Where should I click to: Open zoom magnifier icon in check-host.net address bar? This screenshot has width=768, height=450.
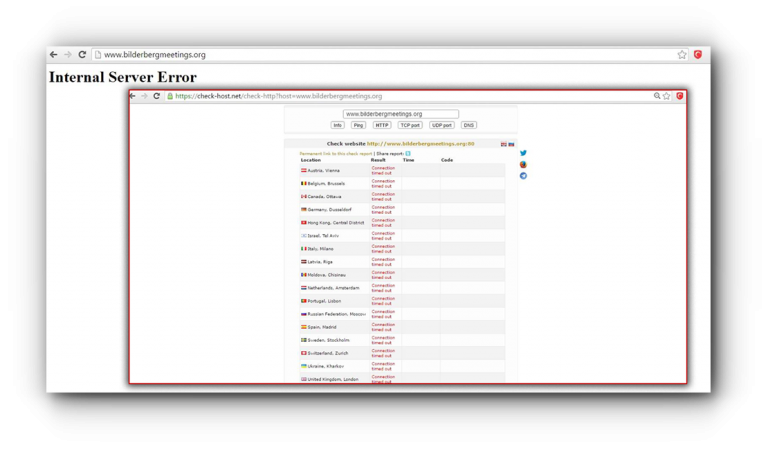click(x=657, y=96)
